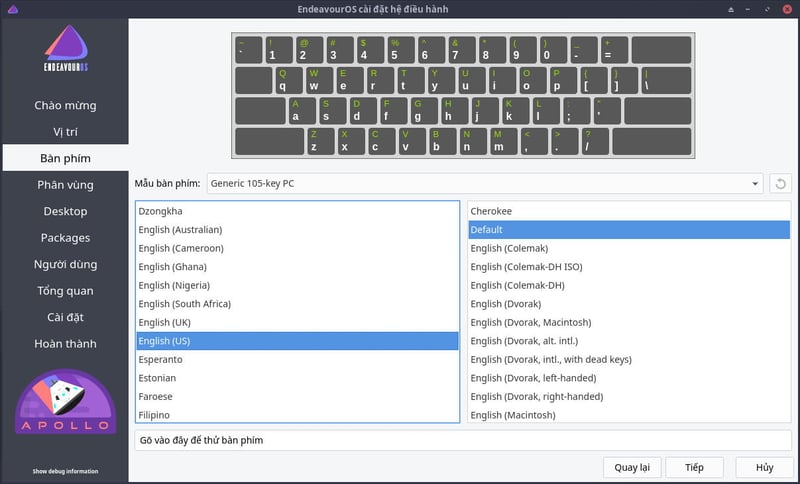The image size is (800, 484).
Task: Open the keyboard model dropdown
Action: coord(485,183)
